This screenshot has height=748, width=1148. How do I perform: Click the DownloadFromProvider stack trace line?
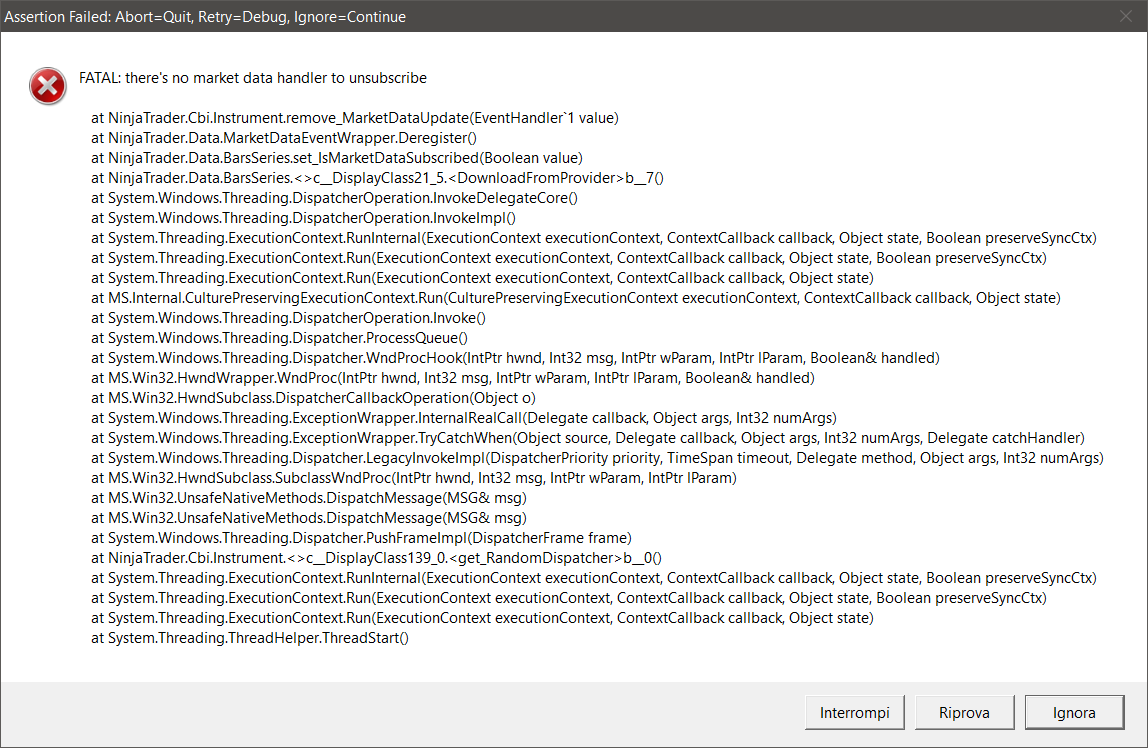pyautogui.click(x=378, y=178)
